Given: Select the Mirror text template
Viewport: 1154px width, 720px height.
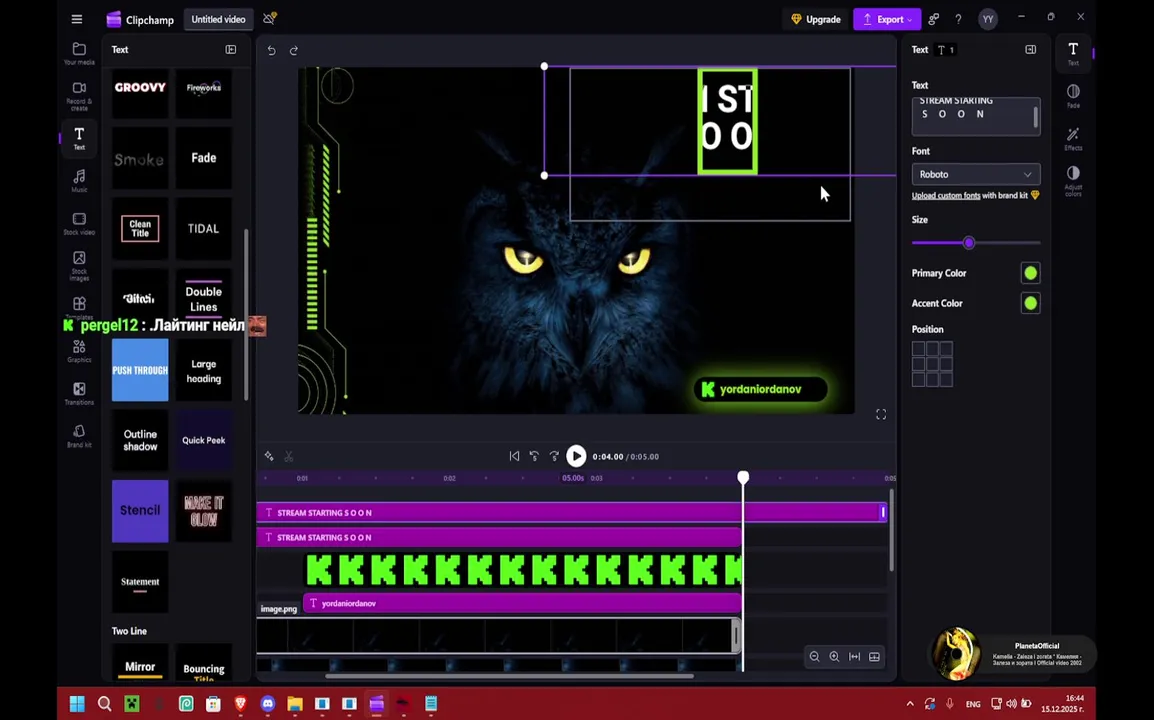Looking at the screenshot, I should pyautogui.click(x=140, y=663).
